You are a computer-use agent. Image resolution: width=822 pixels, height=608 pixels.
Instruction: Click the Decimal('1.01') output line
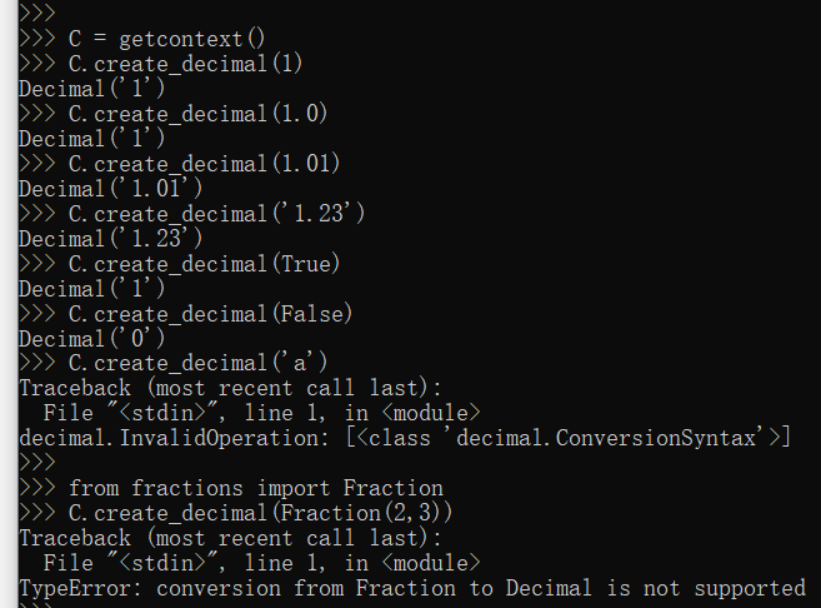tap(110, 189)
